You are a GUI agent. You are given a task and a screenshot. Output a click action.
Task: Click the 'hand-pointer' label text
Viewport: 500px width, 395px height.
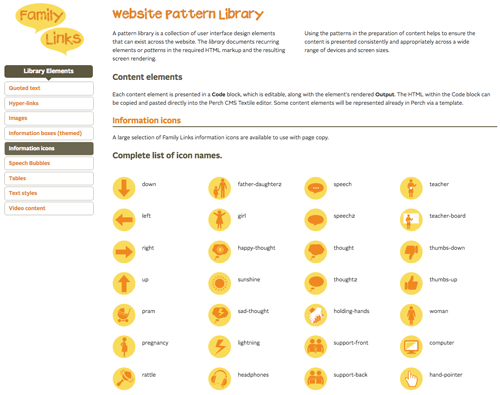[446, 375]
